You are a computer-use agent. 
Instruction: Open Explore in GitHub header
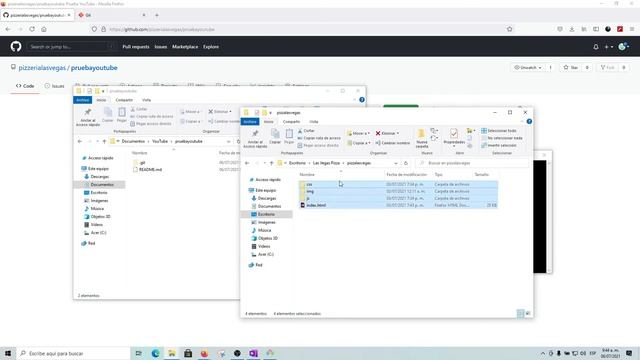coord(211,47)
